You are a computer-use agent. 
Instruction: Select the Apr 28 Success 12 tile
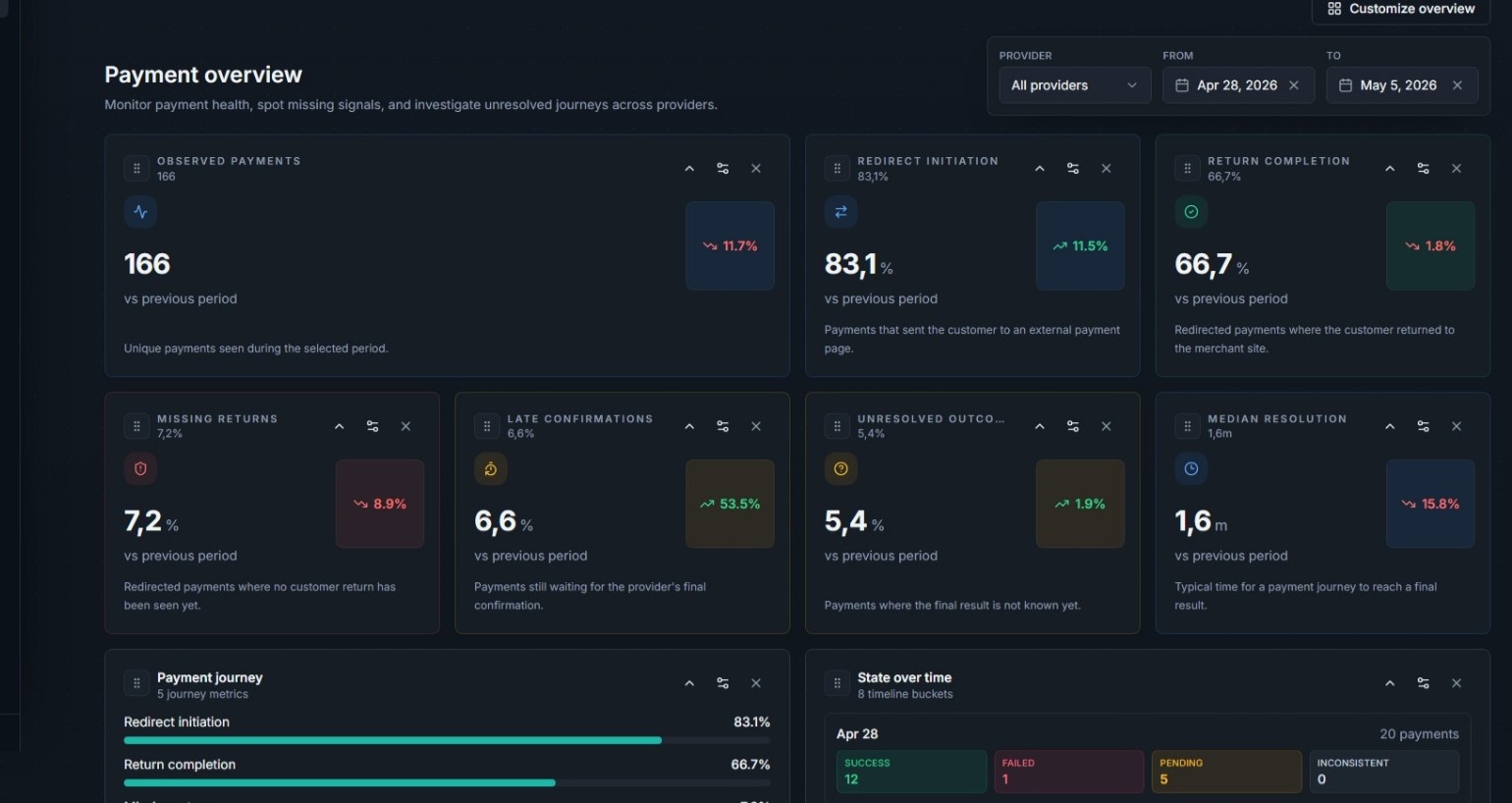click(x=911, y=772)
